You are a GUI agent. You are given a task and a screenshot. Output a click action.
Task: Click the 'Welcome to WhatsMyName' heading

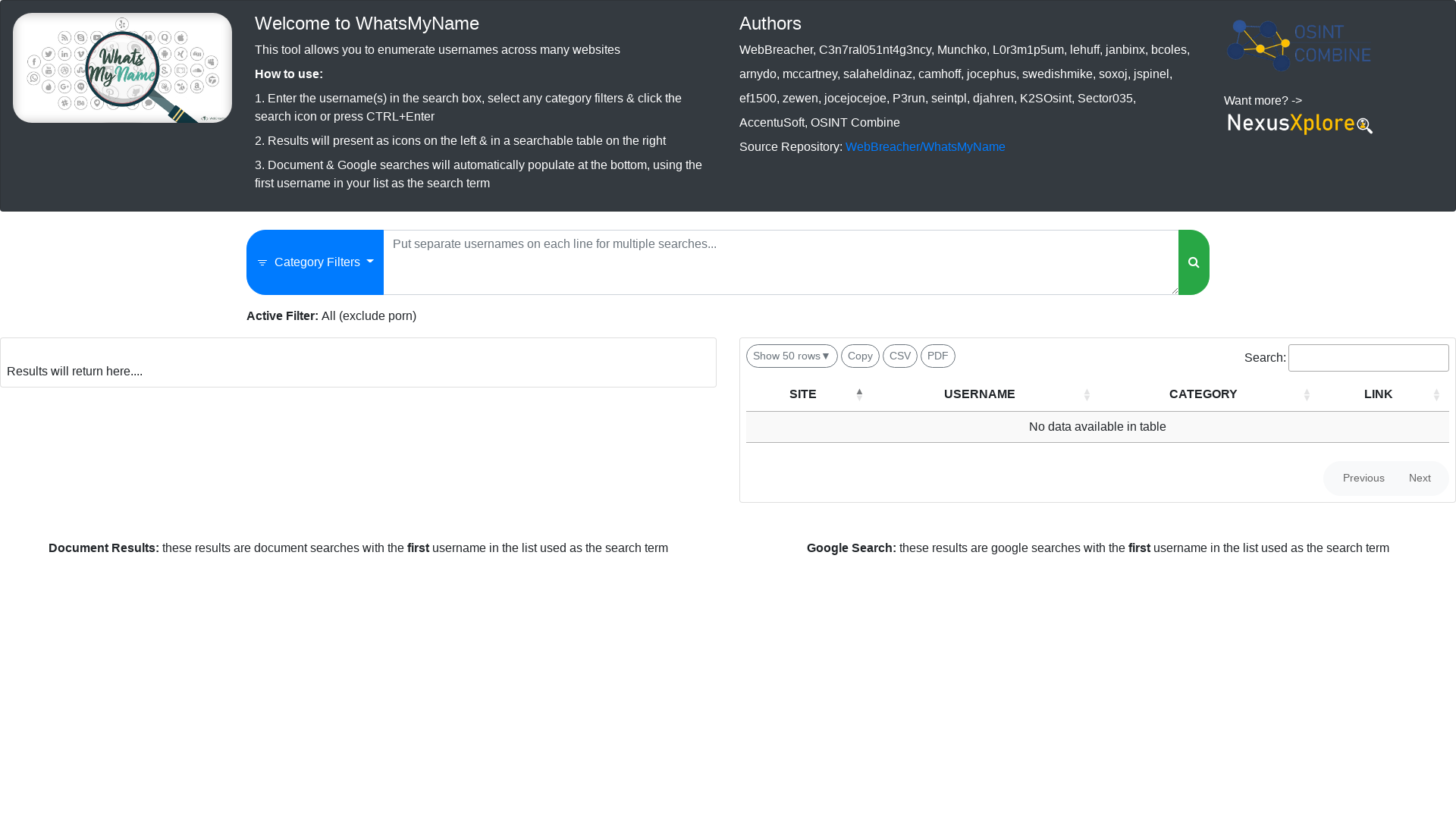(x=367, y=24)
